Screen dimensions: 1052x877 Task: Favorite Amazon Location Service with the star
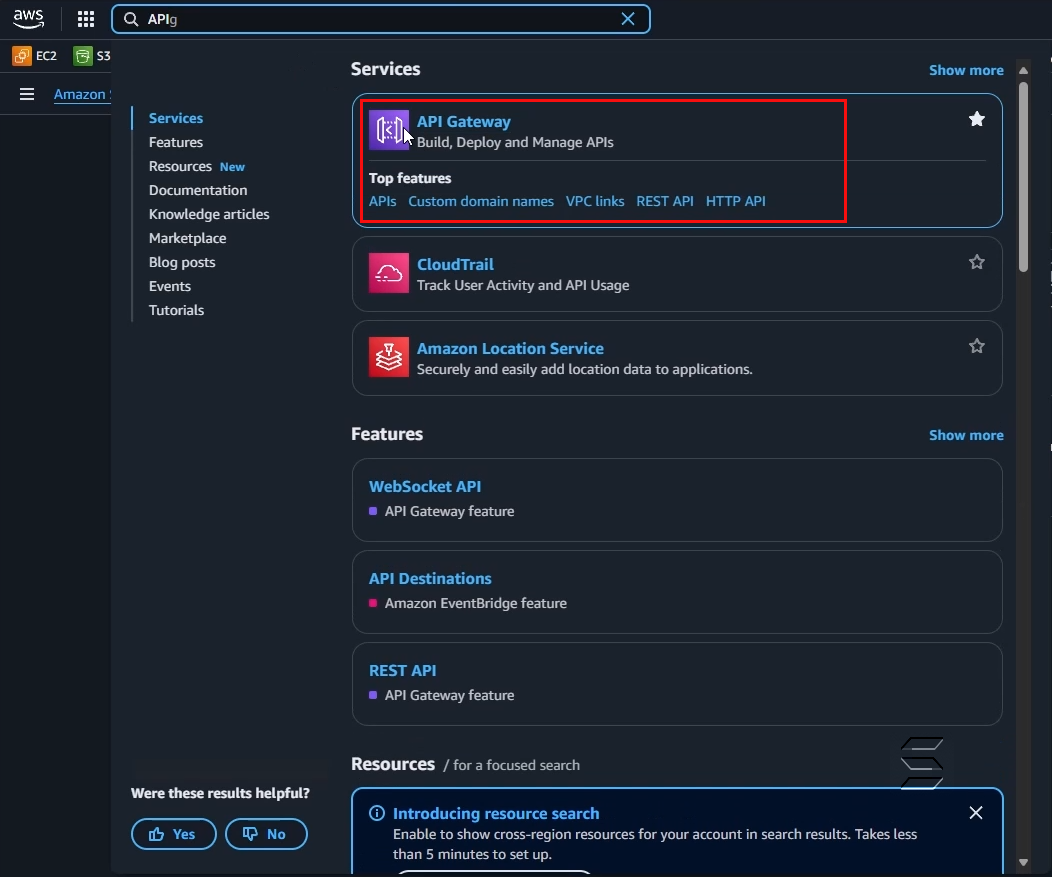(977, 346)
